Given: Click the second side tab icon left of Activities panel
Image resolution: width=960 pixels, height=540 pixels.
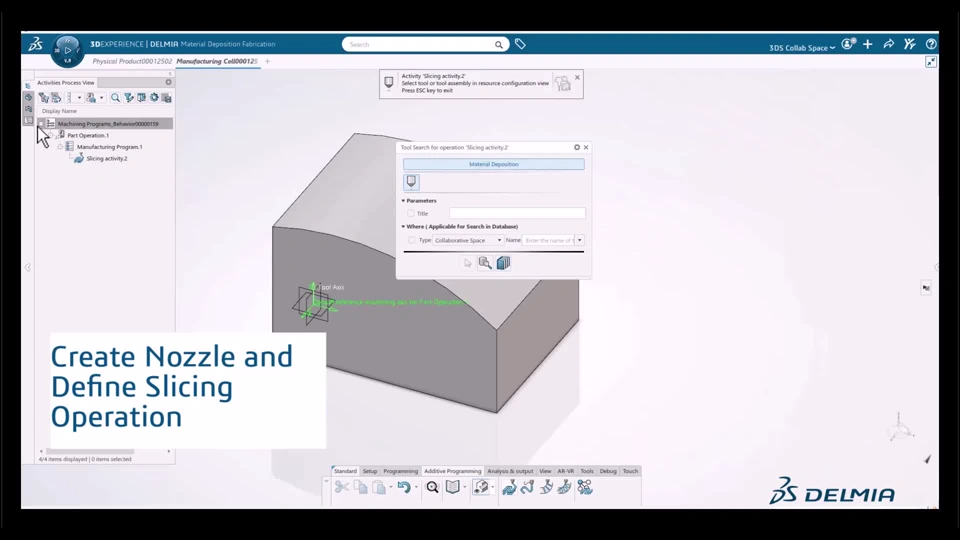Looking at the screenshot, I should 28,97.
